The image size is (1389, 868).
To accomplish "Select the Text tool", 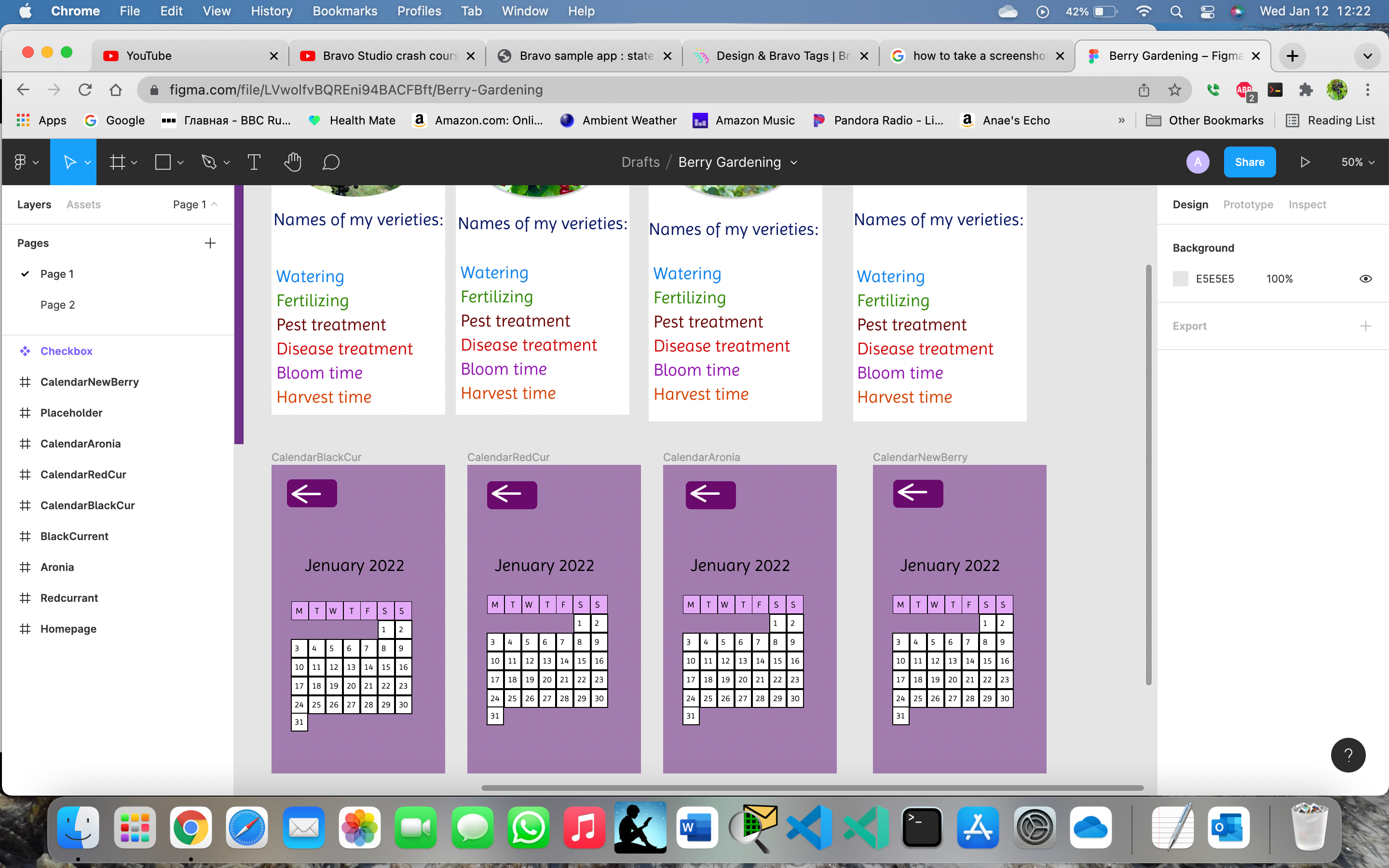I will pyautogui.click(x=254, y=163).
